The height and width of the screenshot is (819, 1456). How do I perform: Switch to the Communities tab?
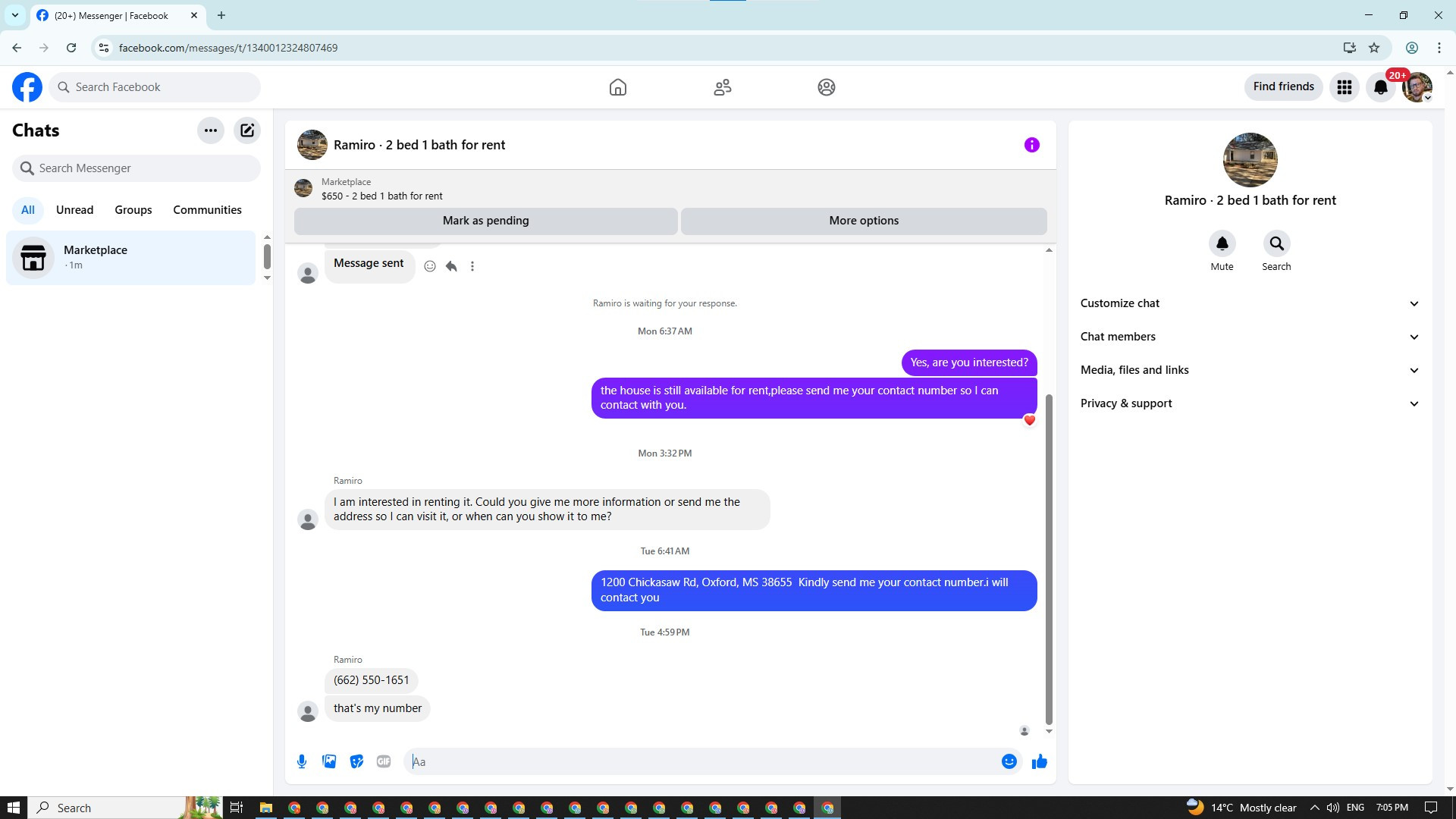207,210
